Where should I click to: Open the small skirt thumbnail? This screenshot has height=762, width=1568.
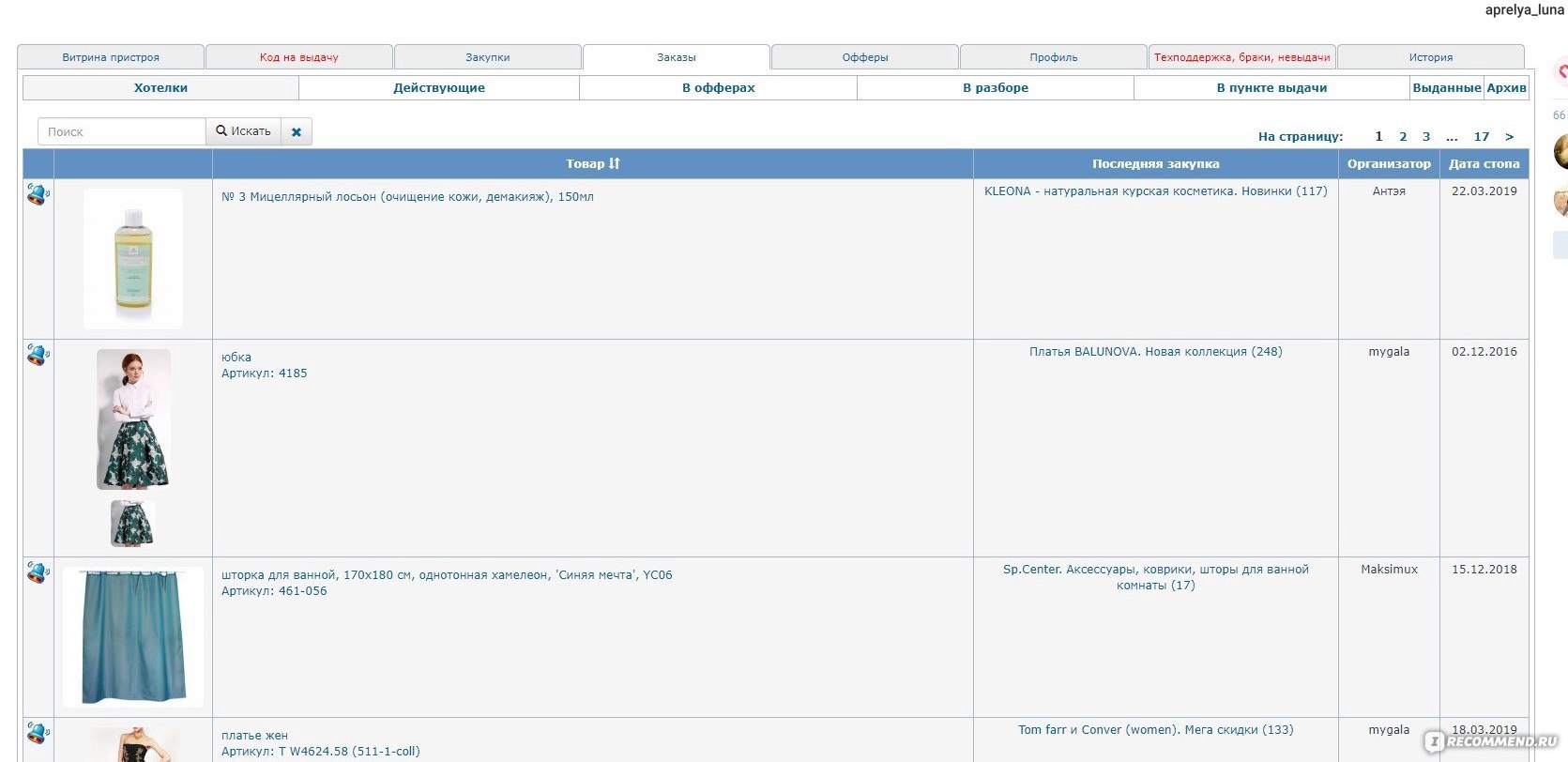coord(133,524)
